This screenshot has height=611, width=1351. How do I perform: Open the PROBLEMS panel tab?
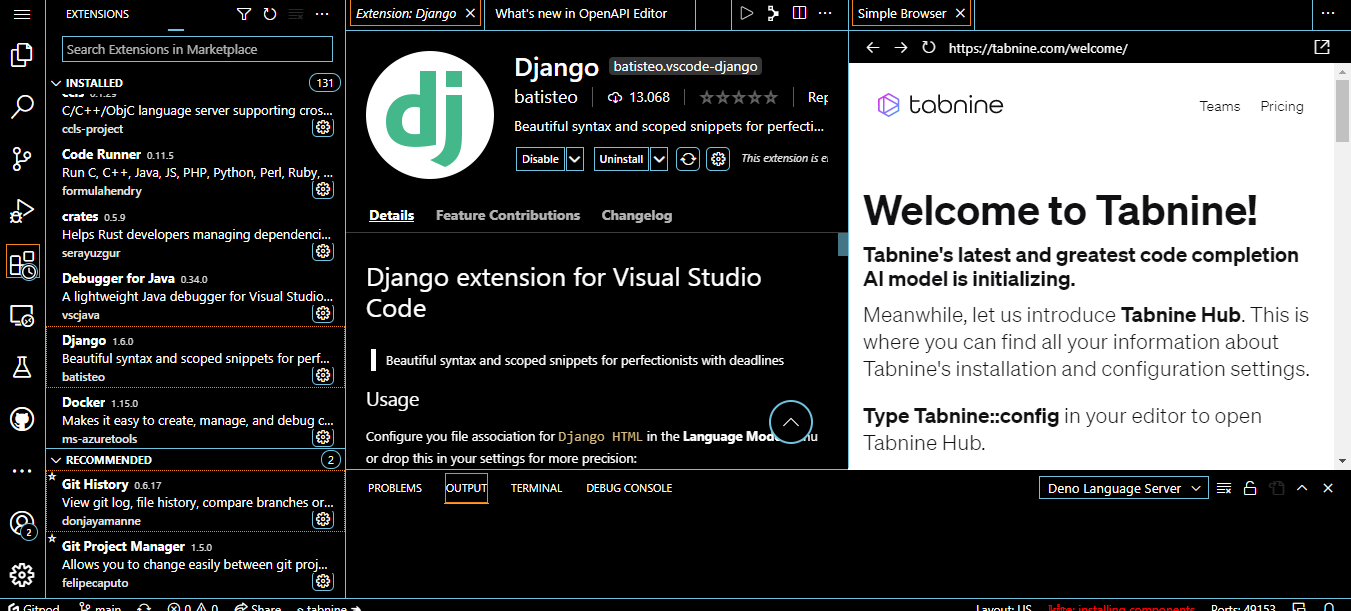coord(395,488)
